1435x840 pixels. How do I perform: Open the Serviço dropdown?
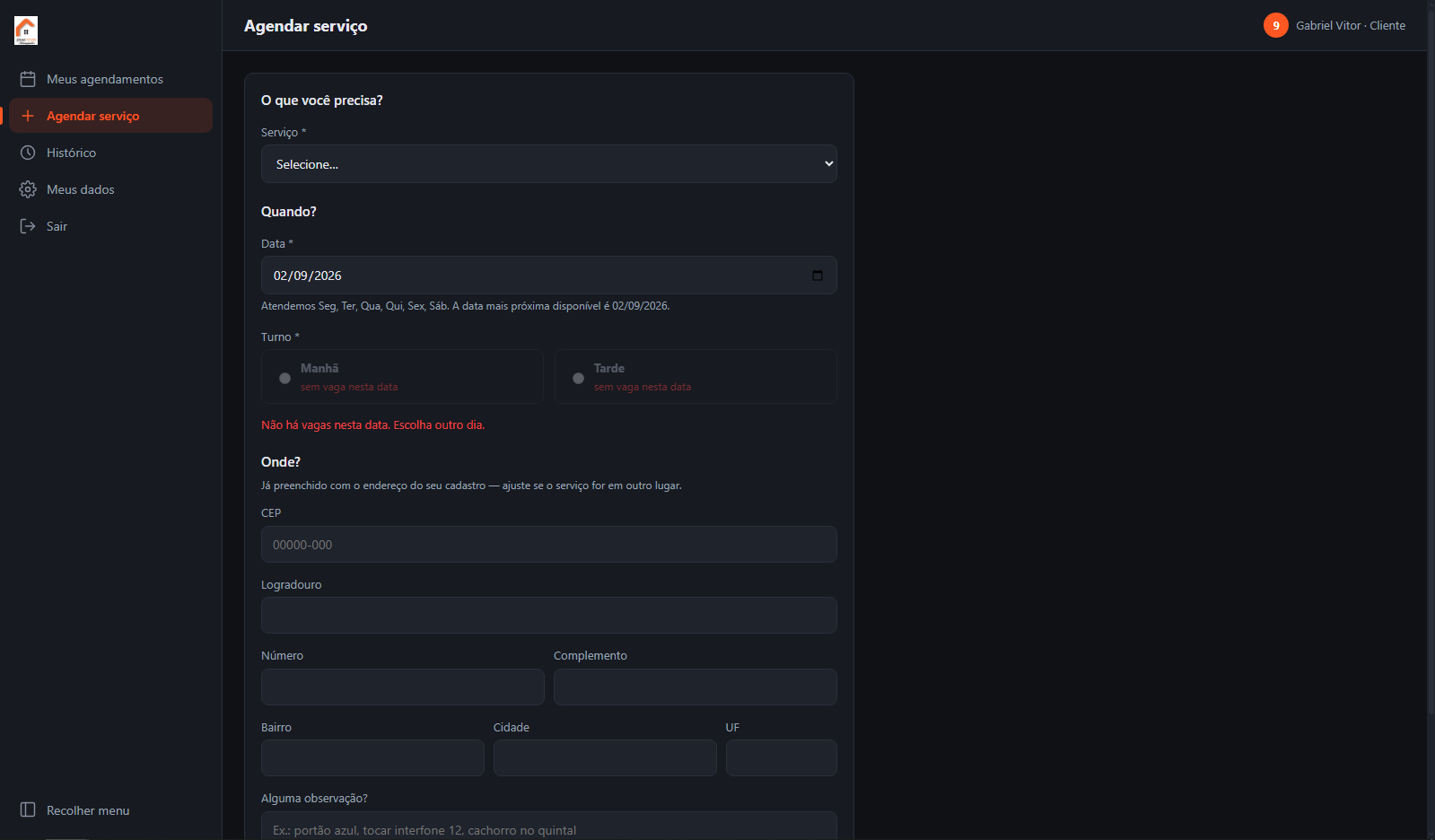[x=549, y=164]
